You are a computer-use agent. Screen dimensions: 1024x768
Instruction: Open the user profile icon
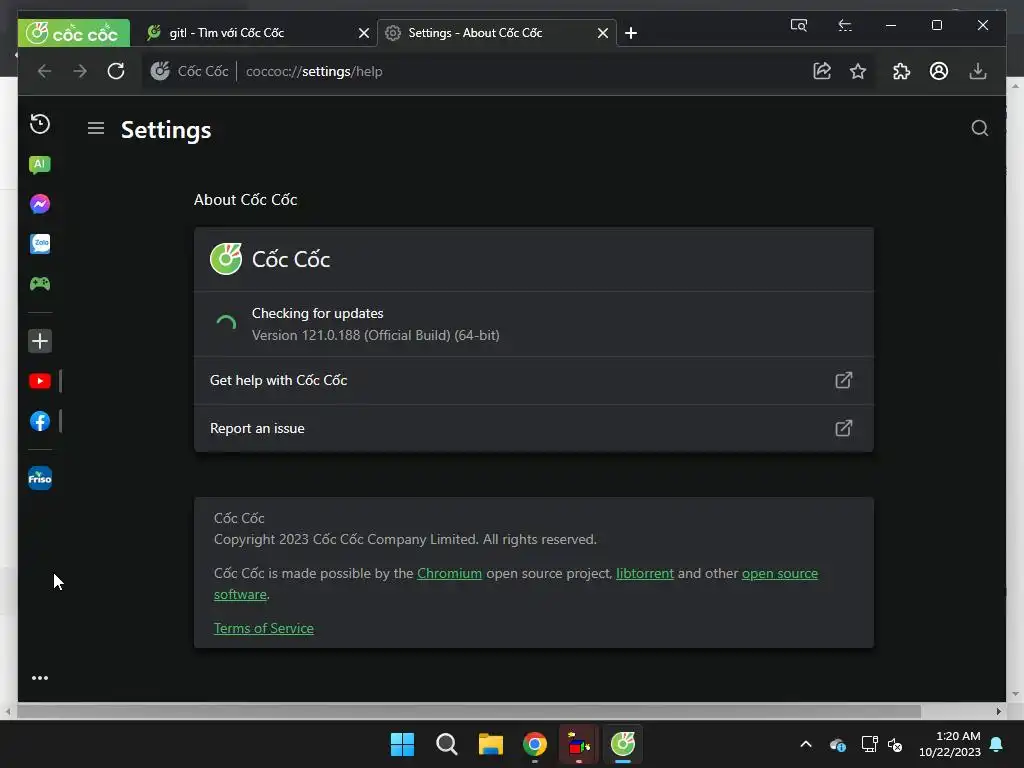pos(939,71)
